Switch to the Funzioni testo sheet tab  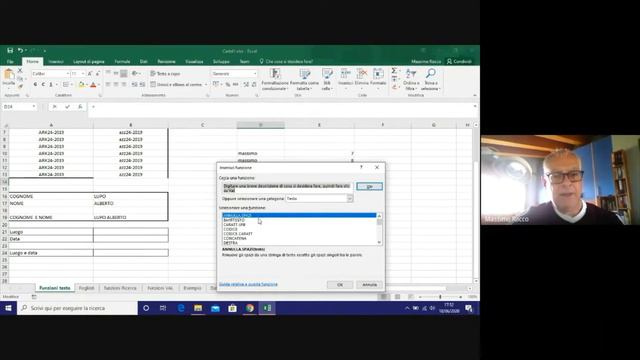(55, 288)
